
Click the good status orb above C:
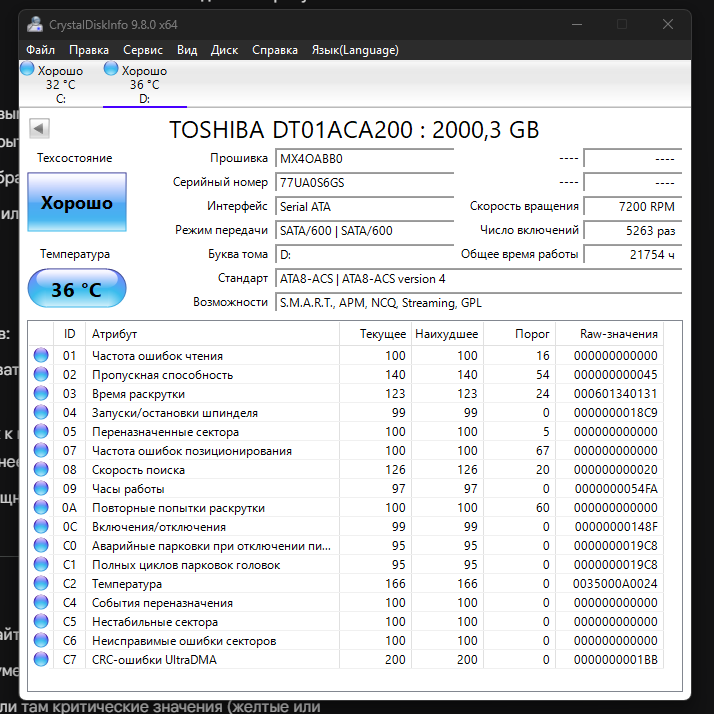(x=27, y=68)
